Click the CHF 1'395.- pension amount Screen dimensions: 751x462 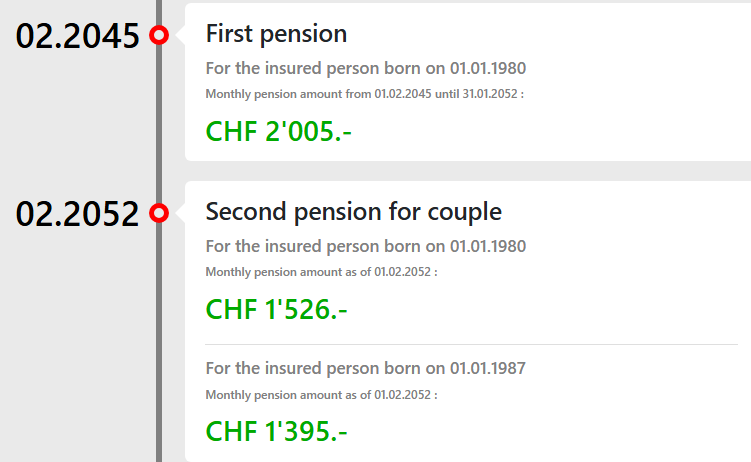[276, 431]
